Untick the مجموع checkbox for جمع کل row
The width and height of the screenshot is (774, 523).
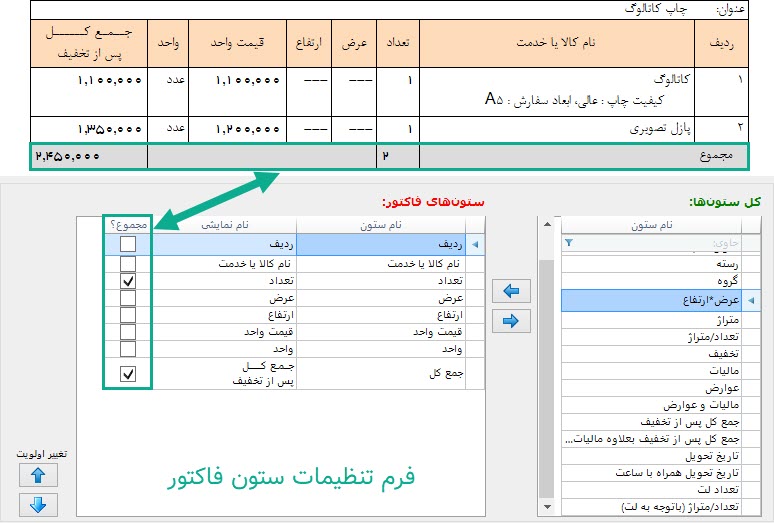128,374
